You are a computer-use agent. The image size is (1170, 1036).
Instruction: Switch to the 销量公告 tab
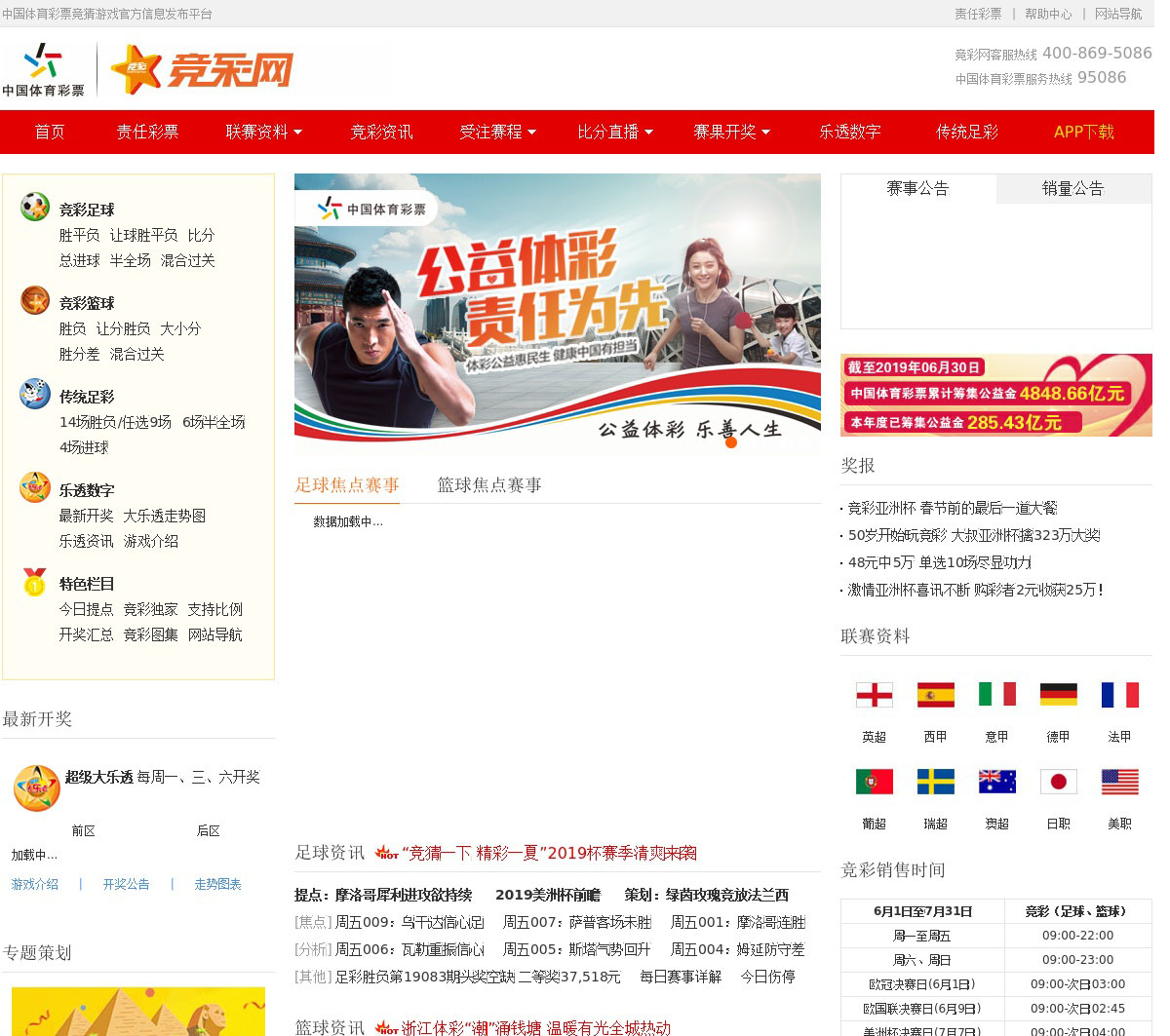(1072, 189)
